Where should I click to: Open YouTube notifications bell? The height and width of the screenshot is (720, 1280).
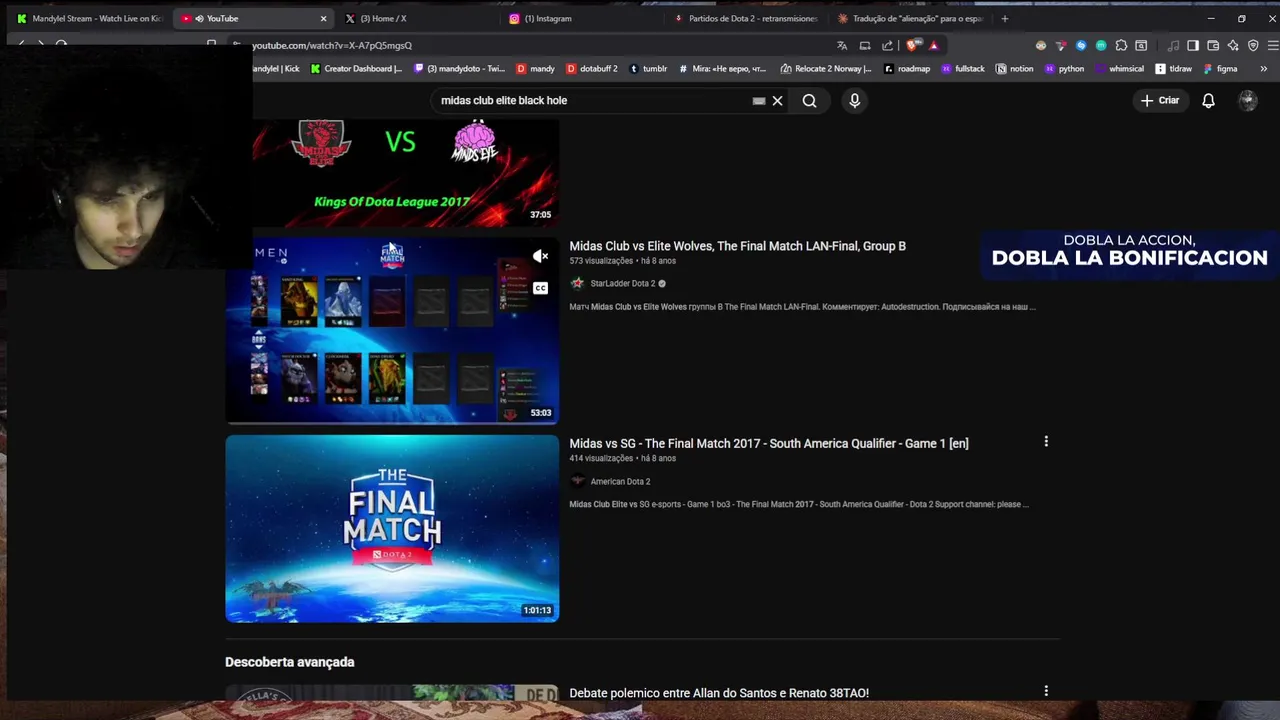(x=1208, y=100)
